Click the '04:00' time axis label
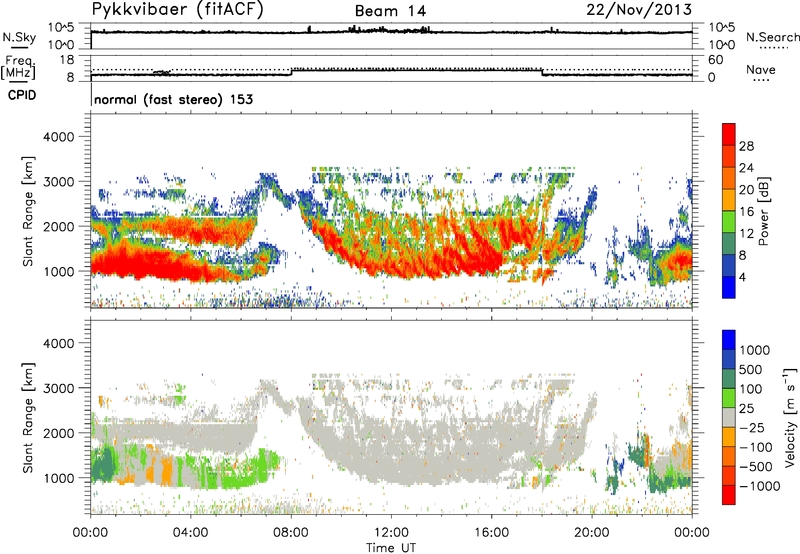The width and height of the screenshot is (800, 554). click(190, 533)
